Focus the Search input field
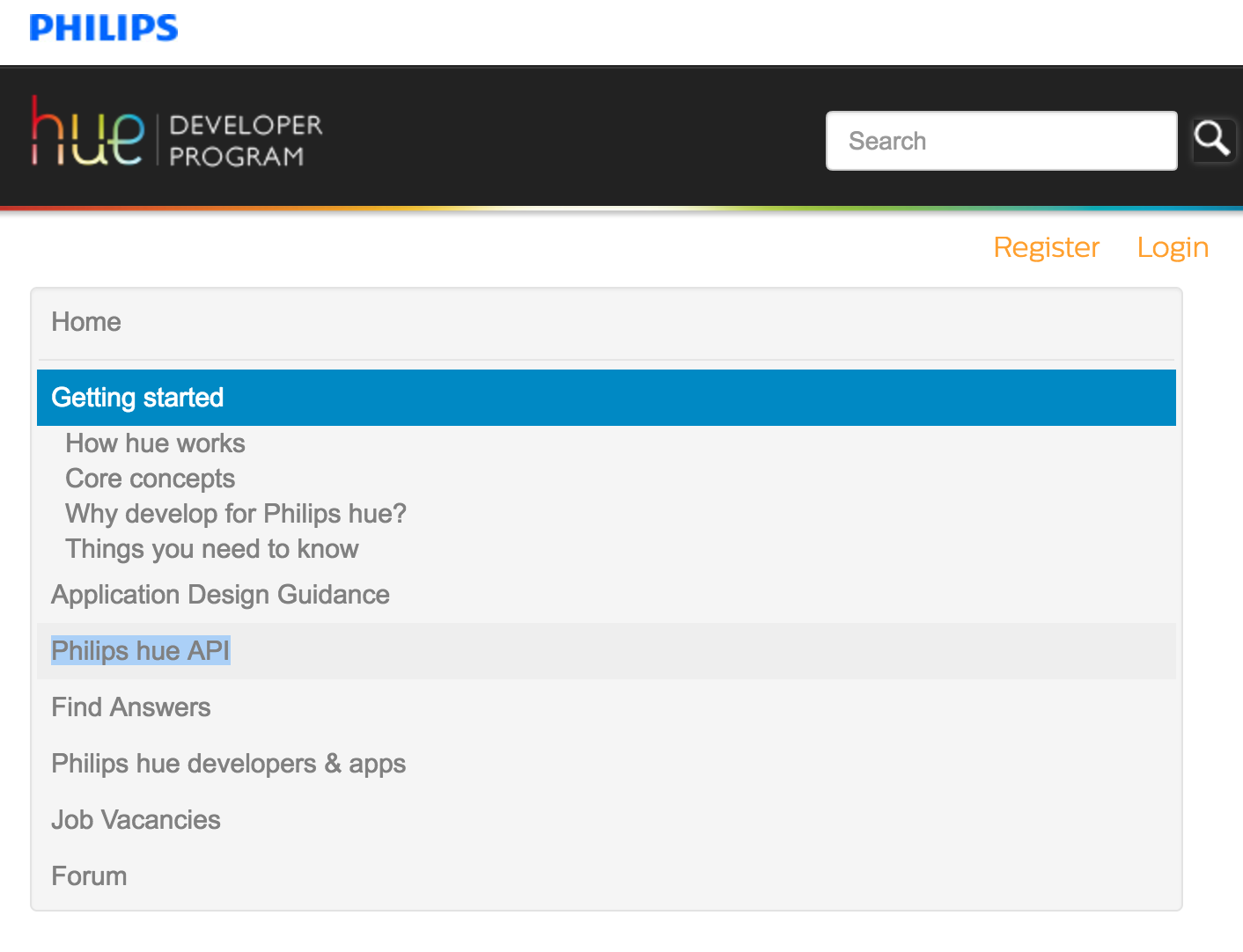1243x952 pixels. click(x=1001, y=141)
